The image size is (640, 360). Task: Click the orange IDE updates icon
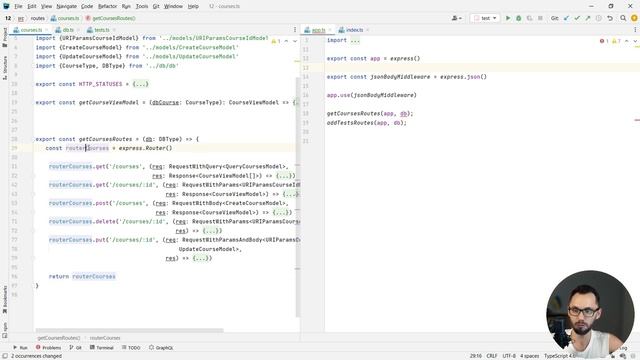634,18
